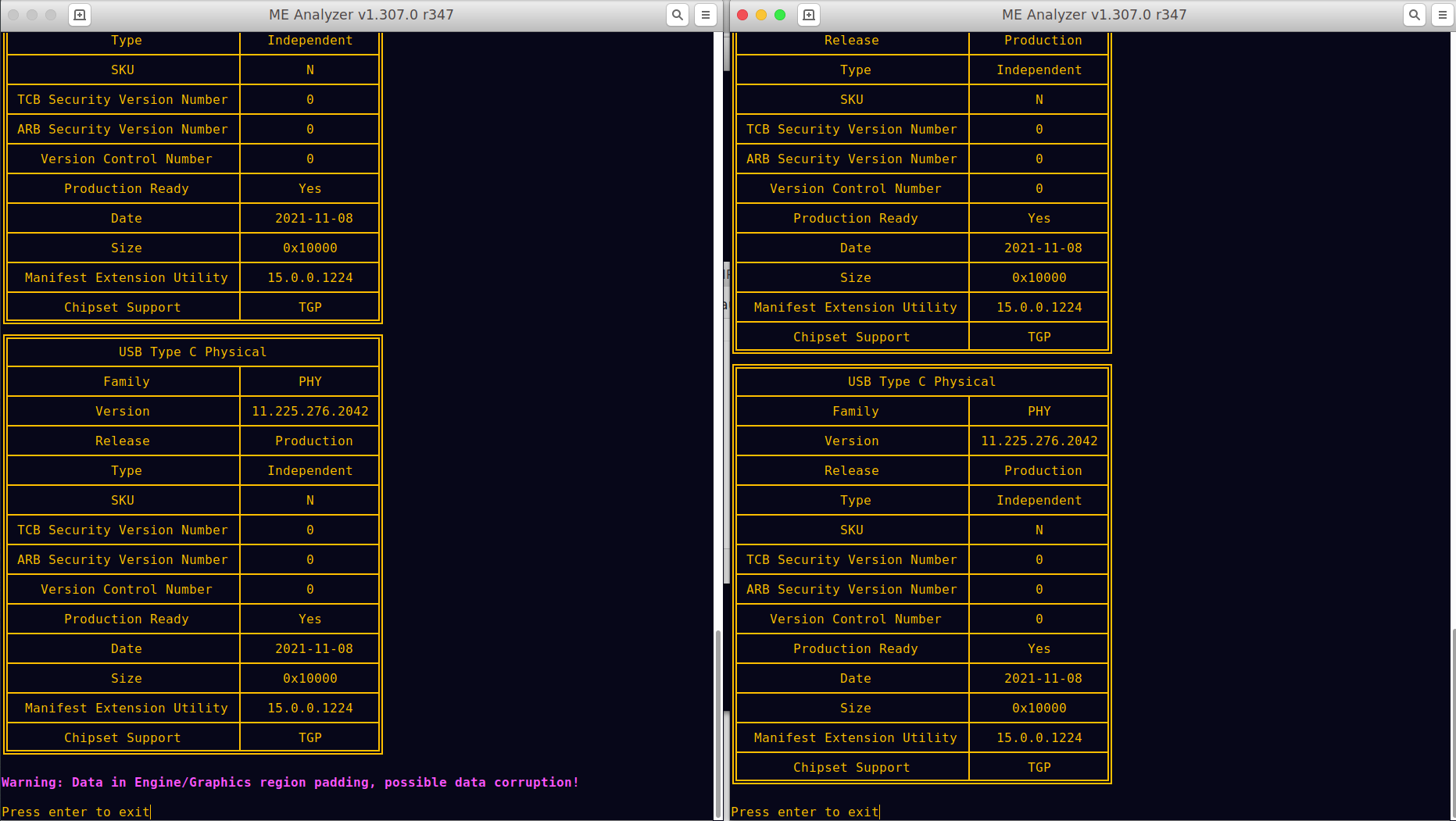Close the right ME Analyzer window
Screen dimensions: 1456x821
pyautogui.click(x=742, y=15)
